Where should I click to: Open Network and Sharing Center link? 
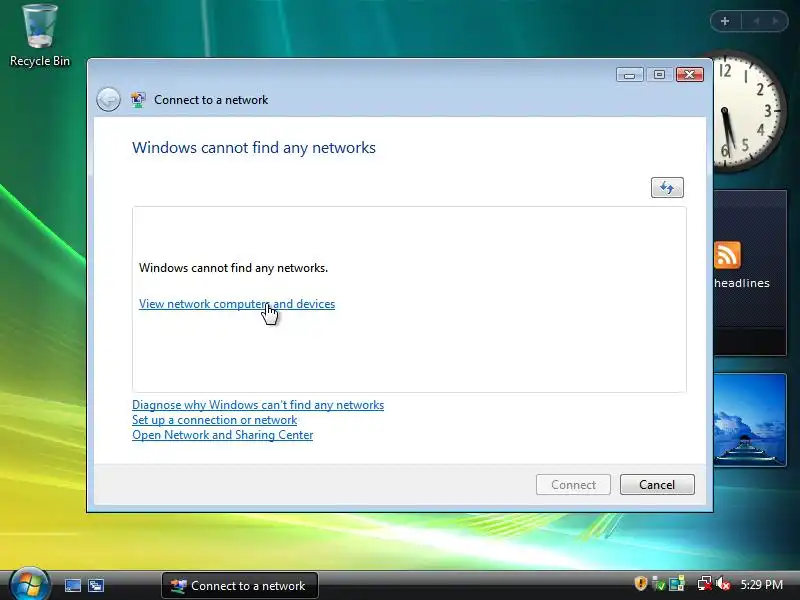[x=222, y=435]
